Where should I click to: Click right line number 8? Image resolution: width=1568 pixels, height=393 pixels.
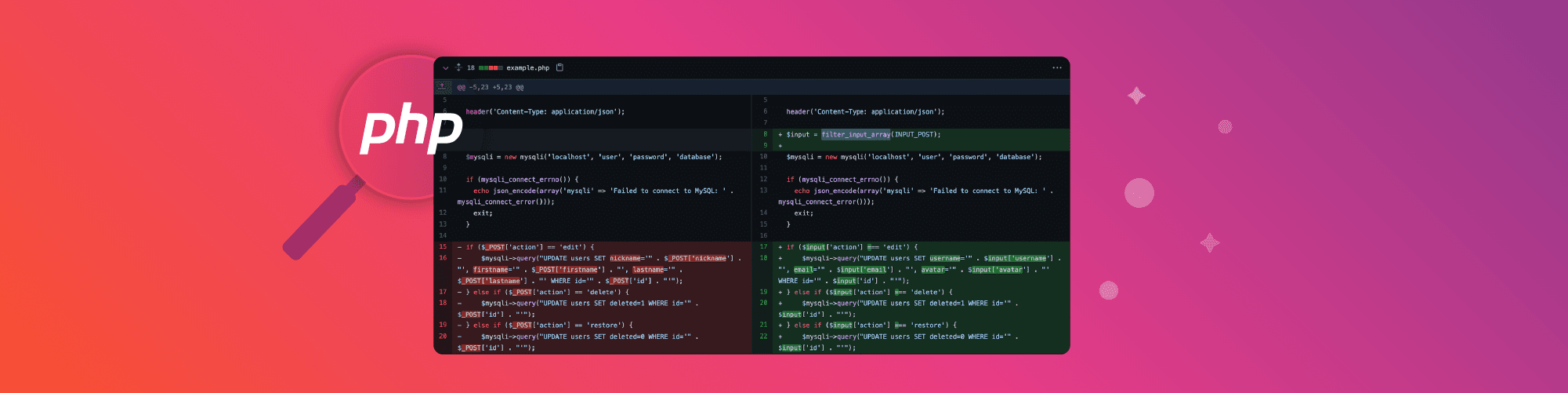point(766,134)
